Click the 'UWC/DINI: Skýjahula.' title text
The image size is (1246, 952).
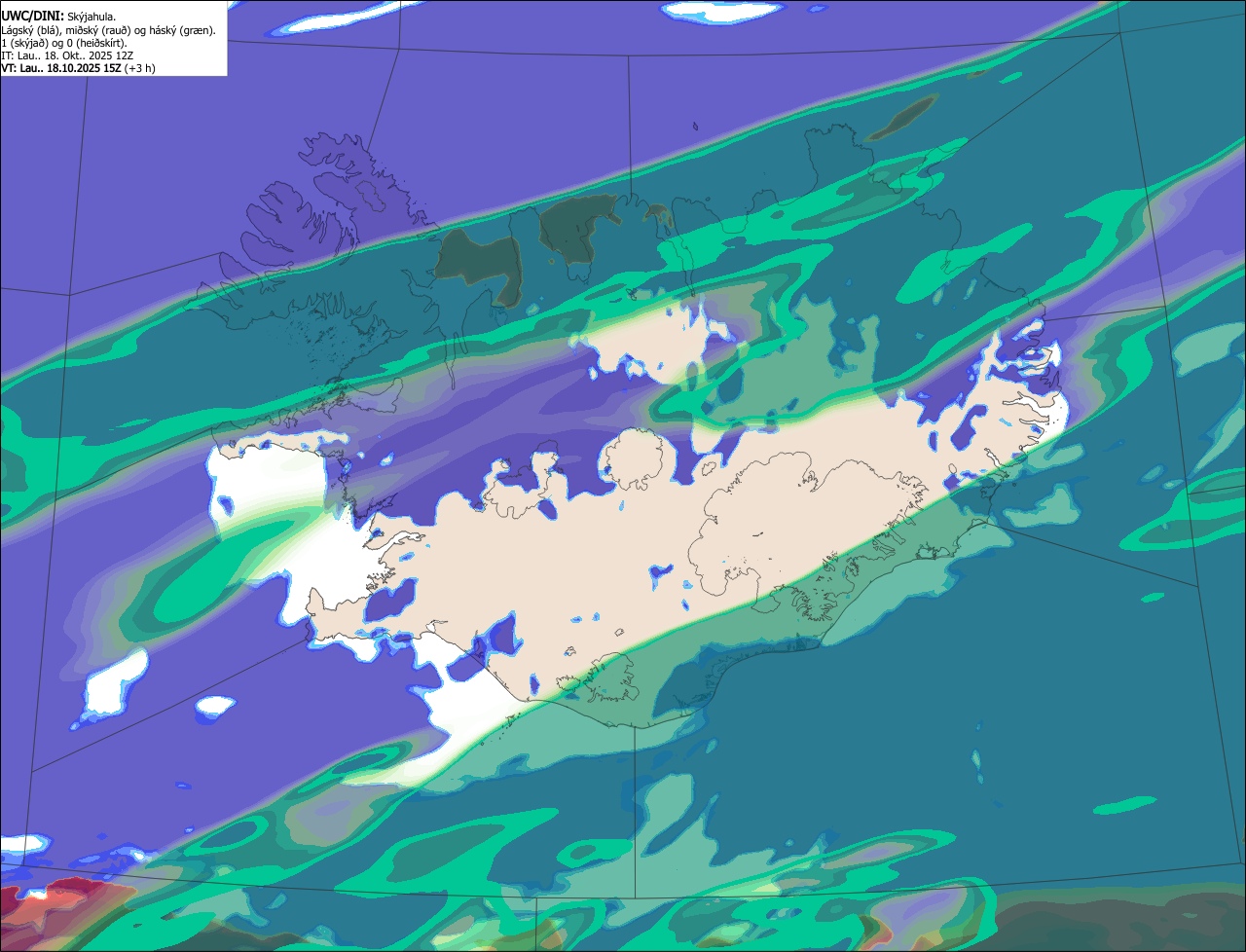pyautogui.click(x=58, y=17)
